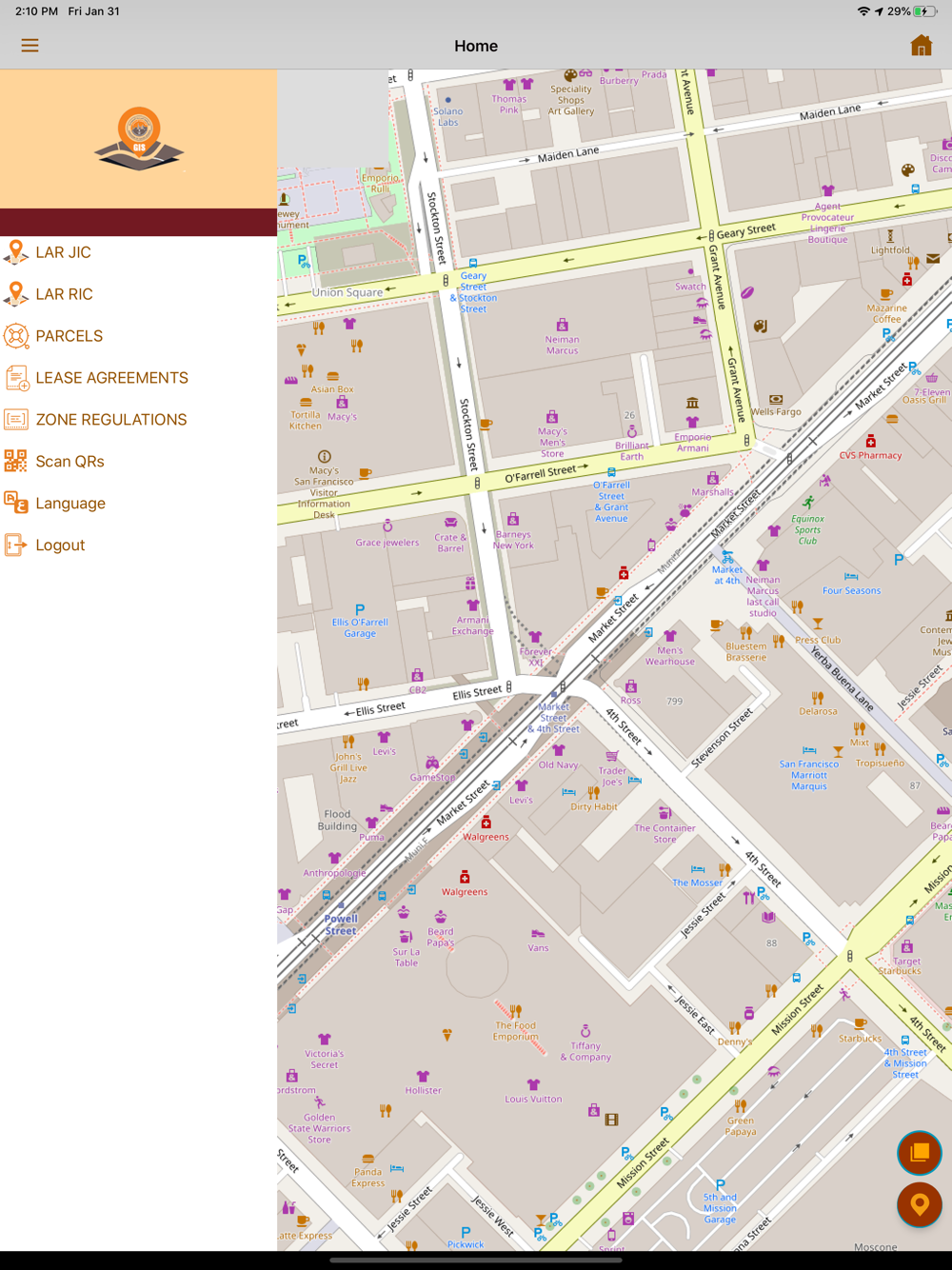Screen dimensions: 952x1270
Task: Click the Language translate icon
Action: (16, 504)
